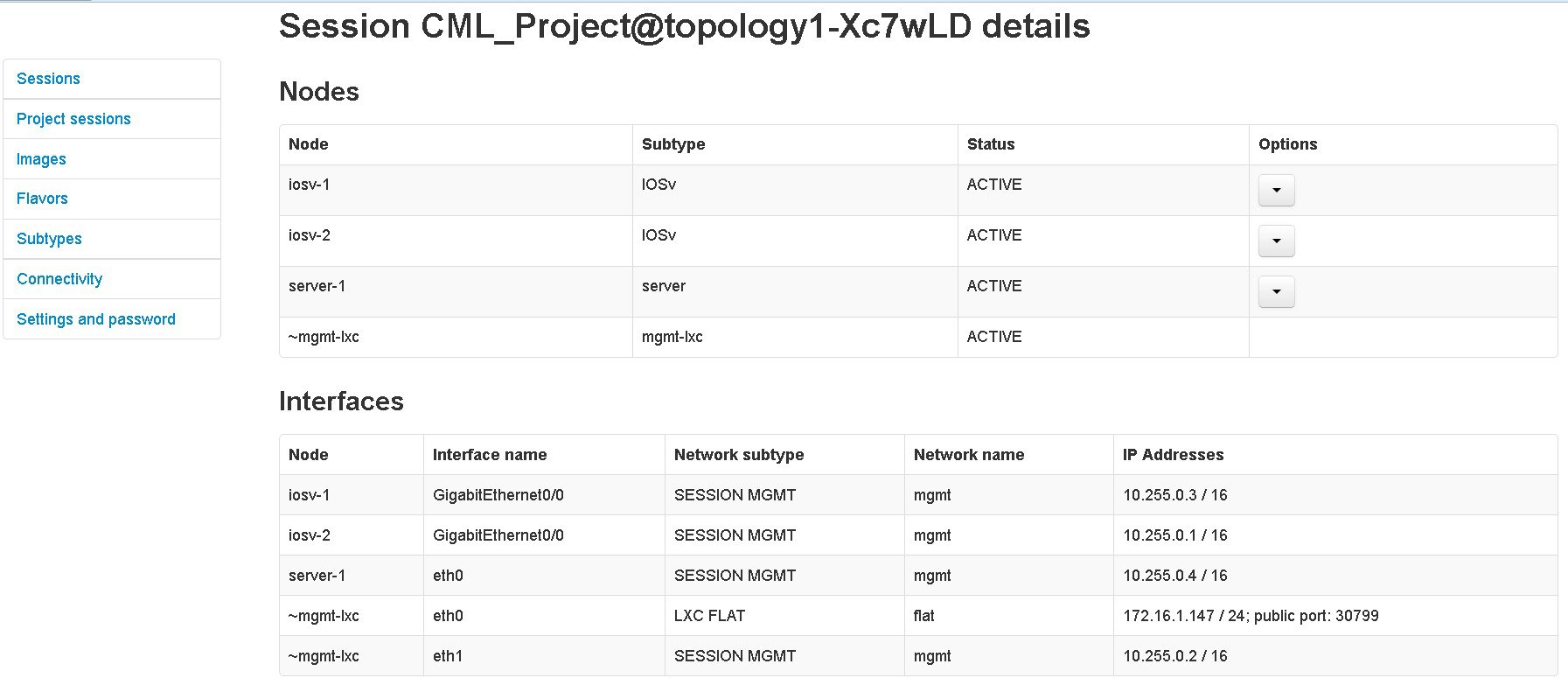Go to the Sessions page

click(x=48, y=79)
